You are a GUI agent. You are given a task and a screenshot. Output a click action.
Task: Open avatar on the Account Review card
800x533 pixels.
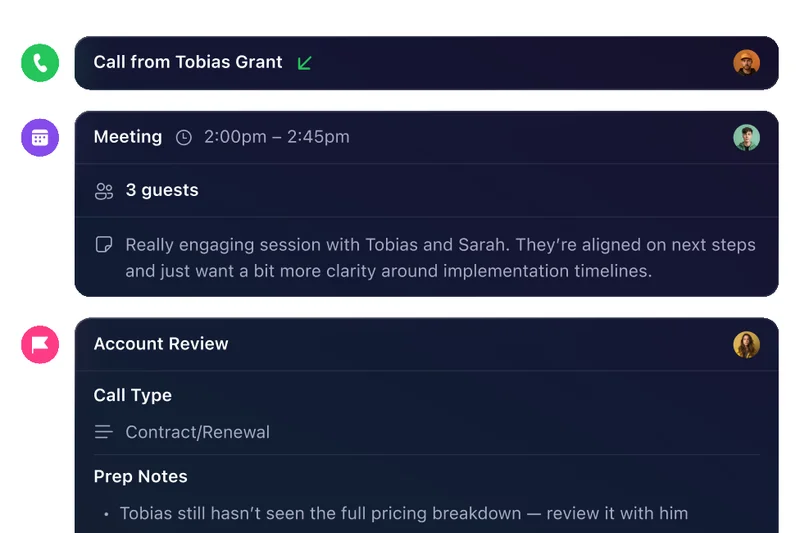pyautogui.click(x=746, y=345)
